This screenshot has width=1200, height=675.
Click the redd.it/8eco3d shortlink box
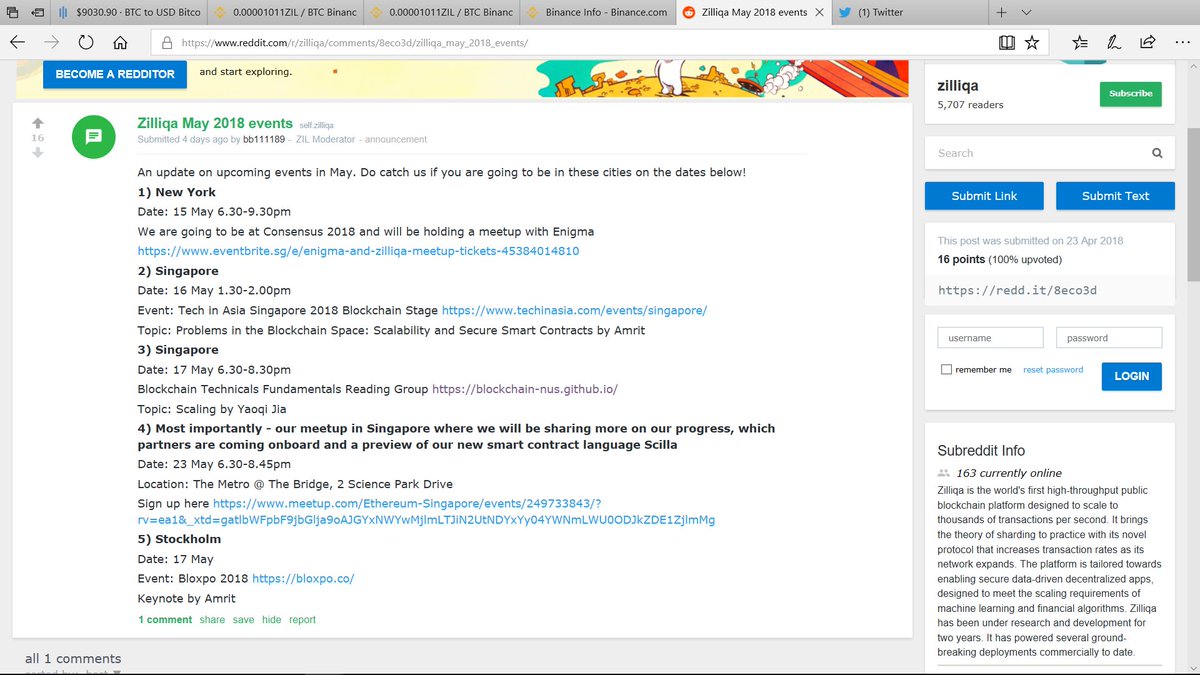pyautogui.click(x=1048, y=291)
